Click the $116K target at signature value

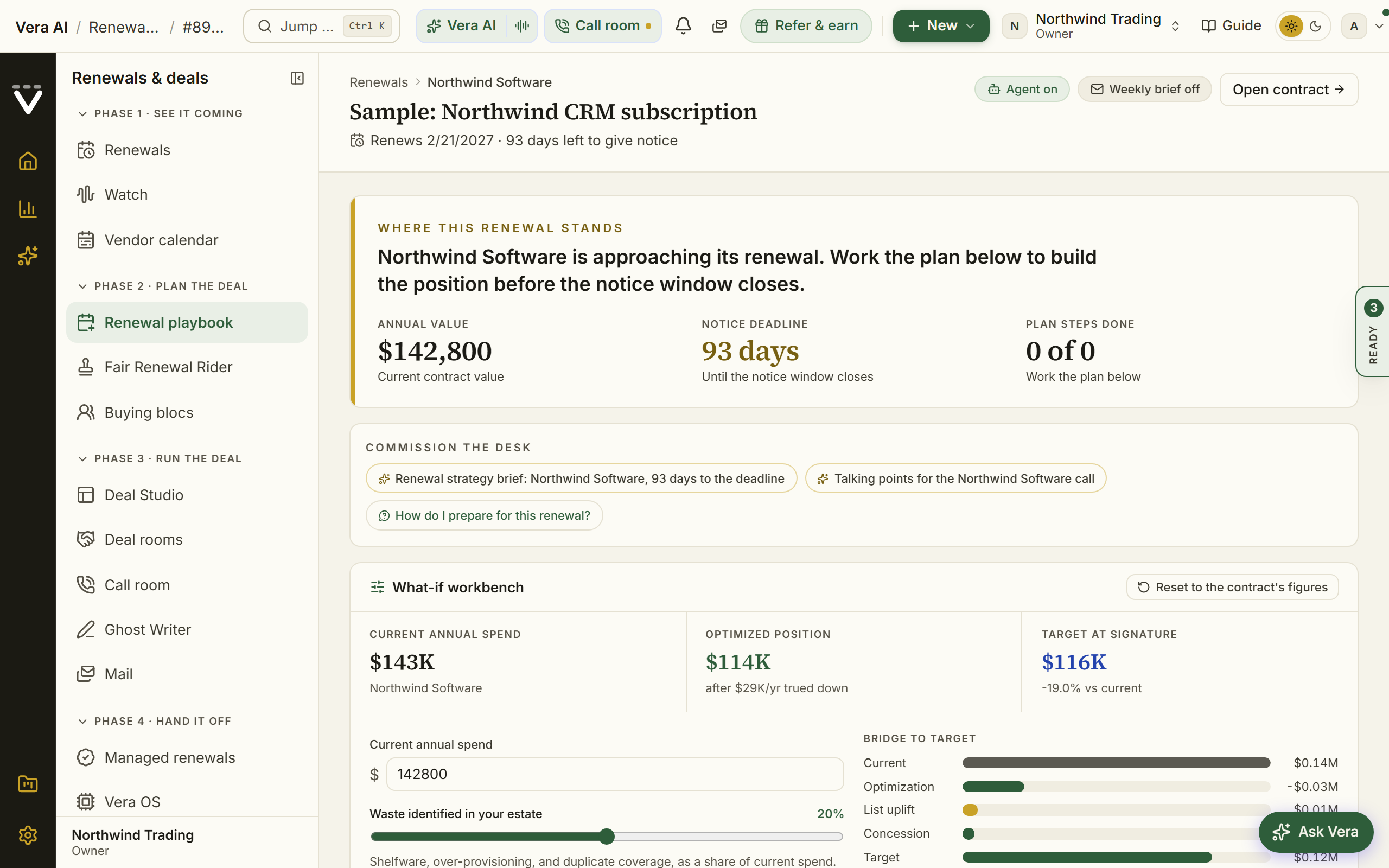click(x=1074, y=662)
